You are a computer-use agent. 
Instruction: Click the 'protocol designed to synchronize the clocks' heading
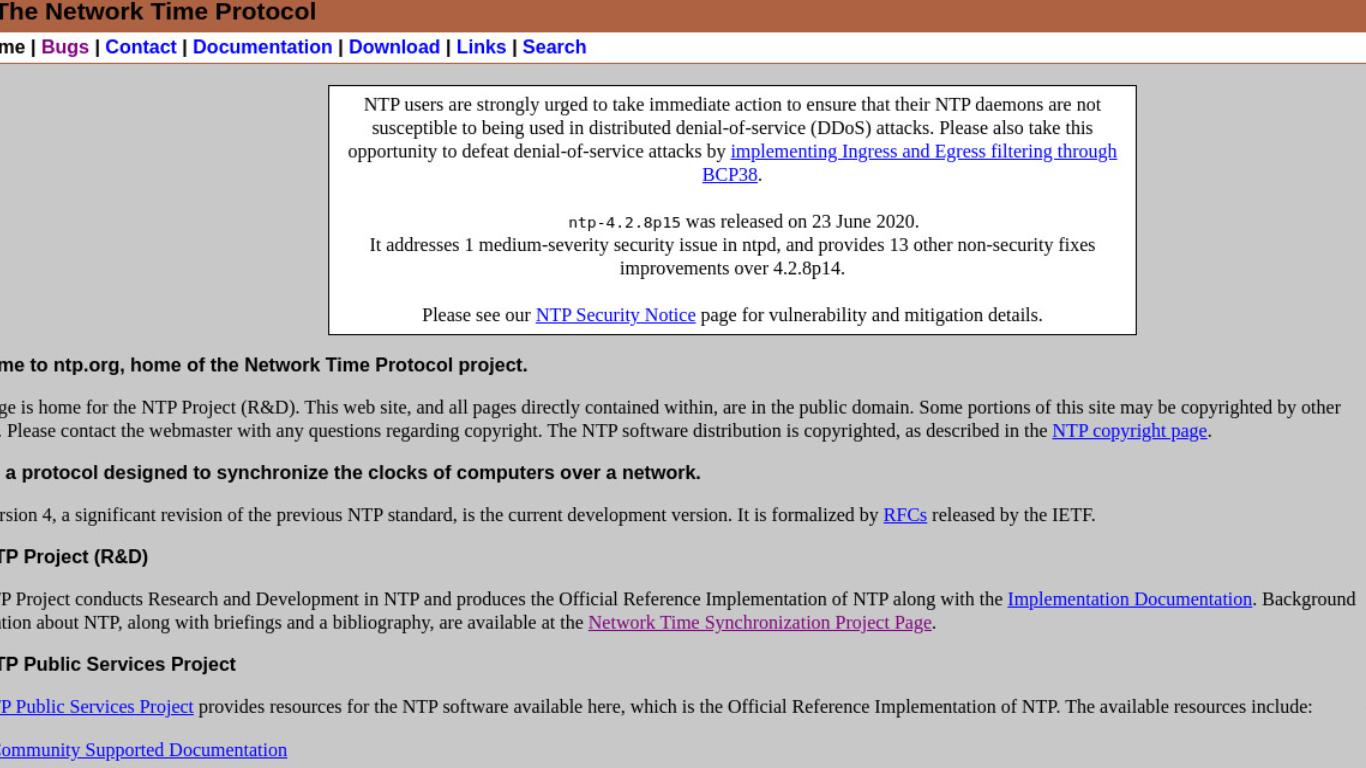[352, 472]
